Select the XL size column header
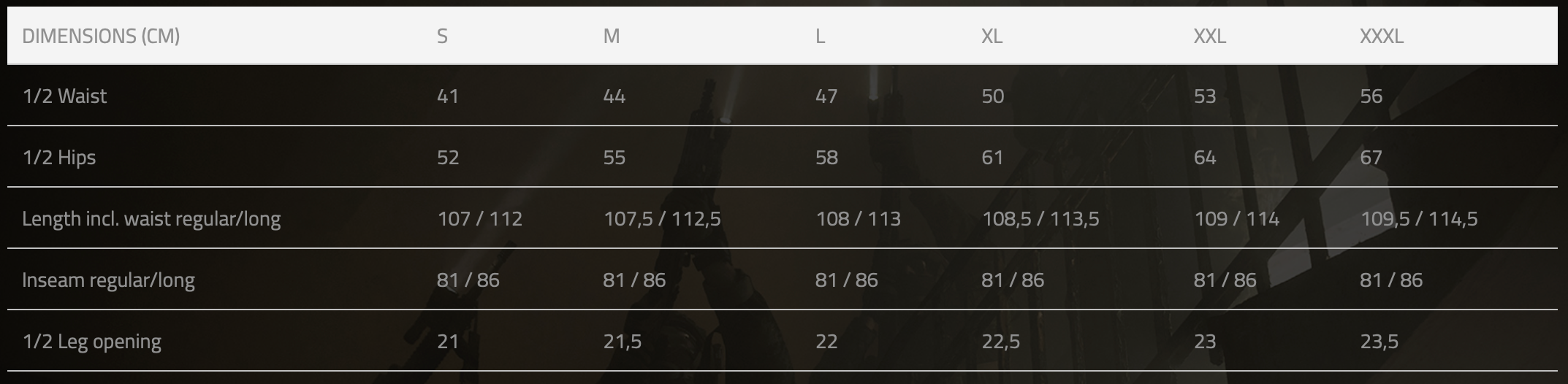The width and height of the screenshot is (1568, 384). coord(992,36)
